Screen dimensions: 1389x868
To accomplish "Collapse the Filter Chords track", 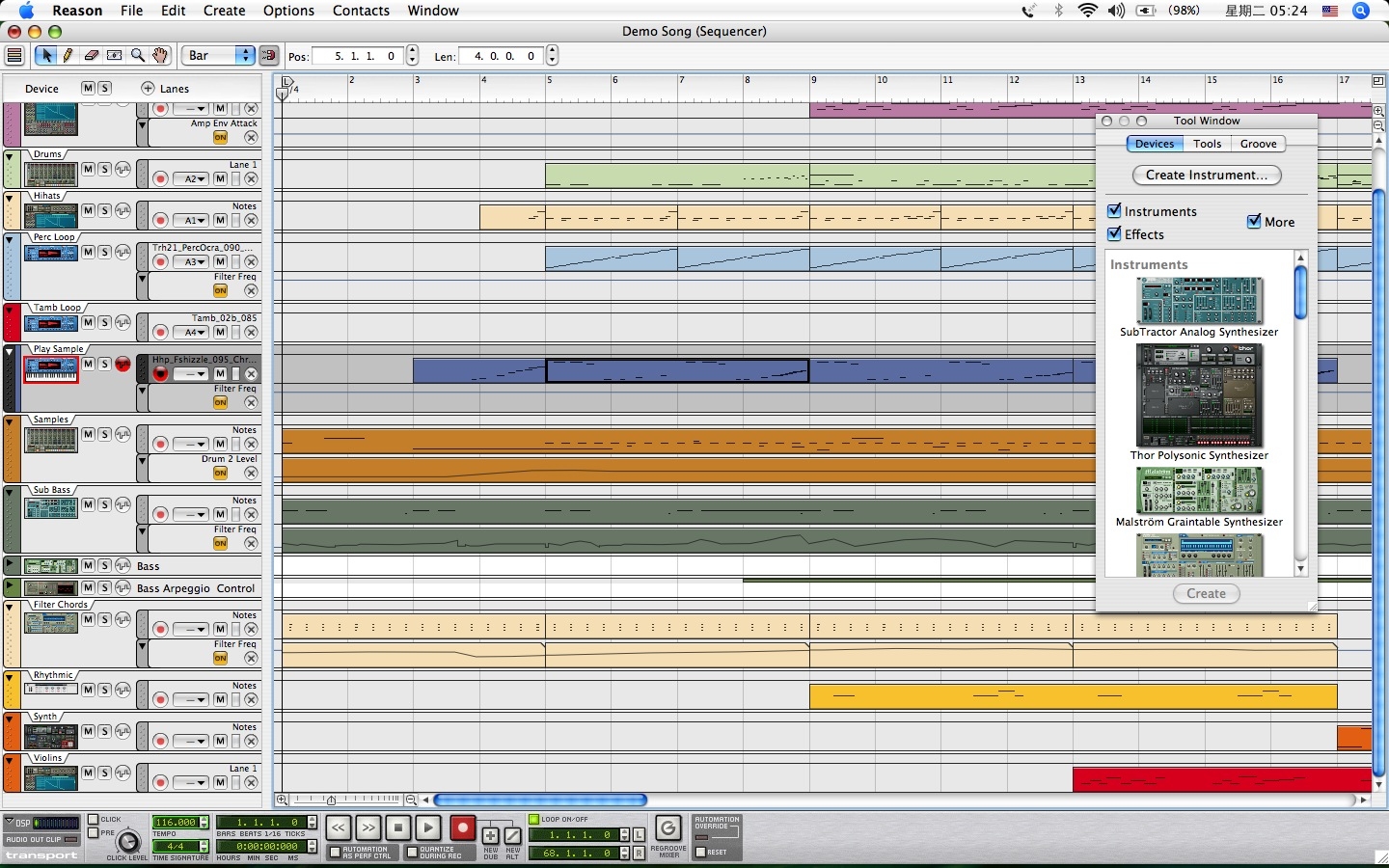I will coord(11,606).
